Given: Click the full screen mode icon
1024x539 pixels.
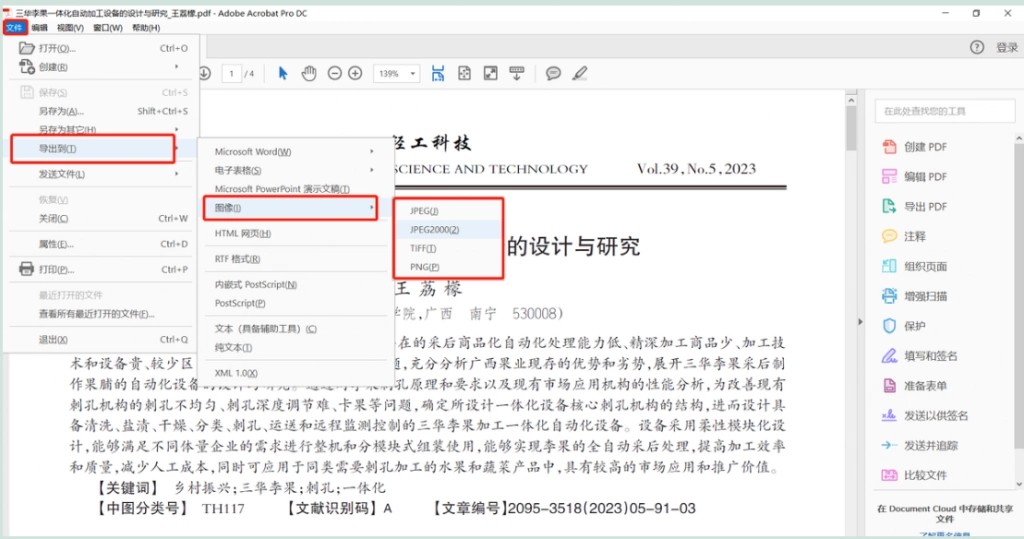Looking at the screenshot, I should 490,73.
